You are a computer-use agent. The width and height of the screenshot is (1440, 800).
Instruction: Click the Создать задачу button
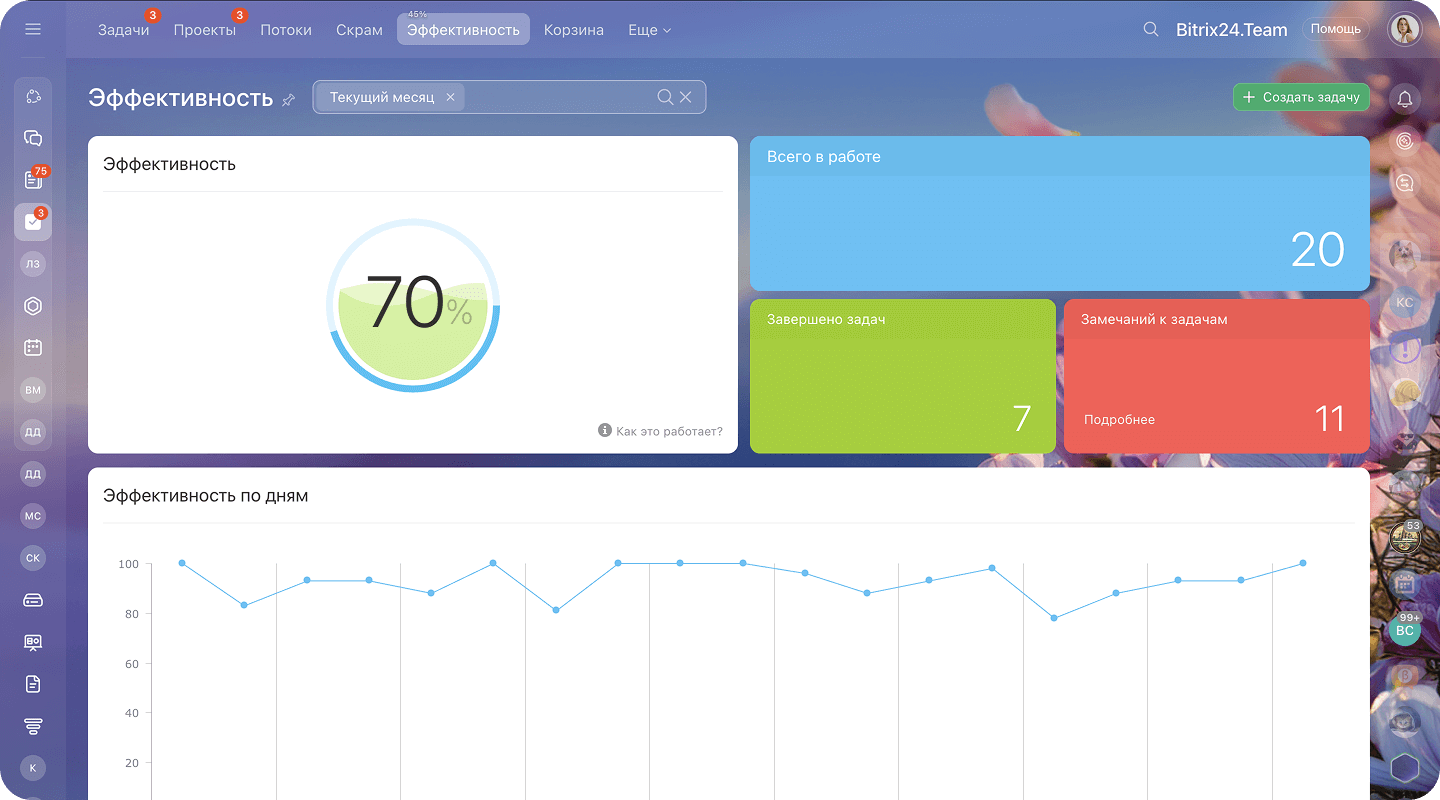[x=1301, y=97]
